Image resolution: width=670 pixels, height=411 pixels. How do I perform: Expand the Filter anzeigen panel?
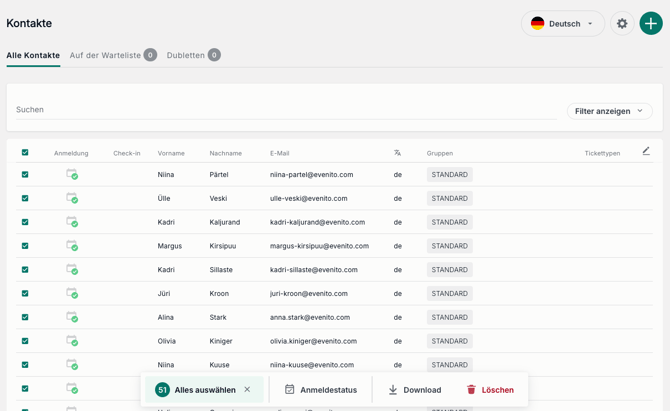(x=609, y=111)
